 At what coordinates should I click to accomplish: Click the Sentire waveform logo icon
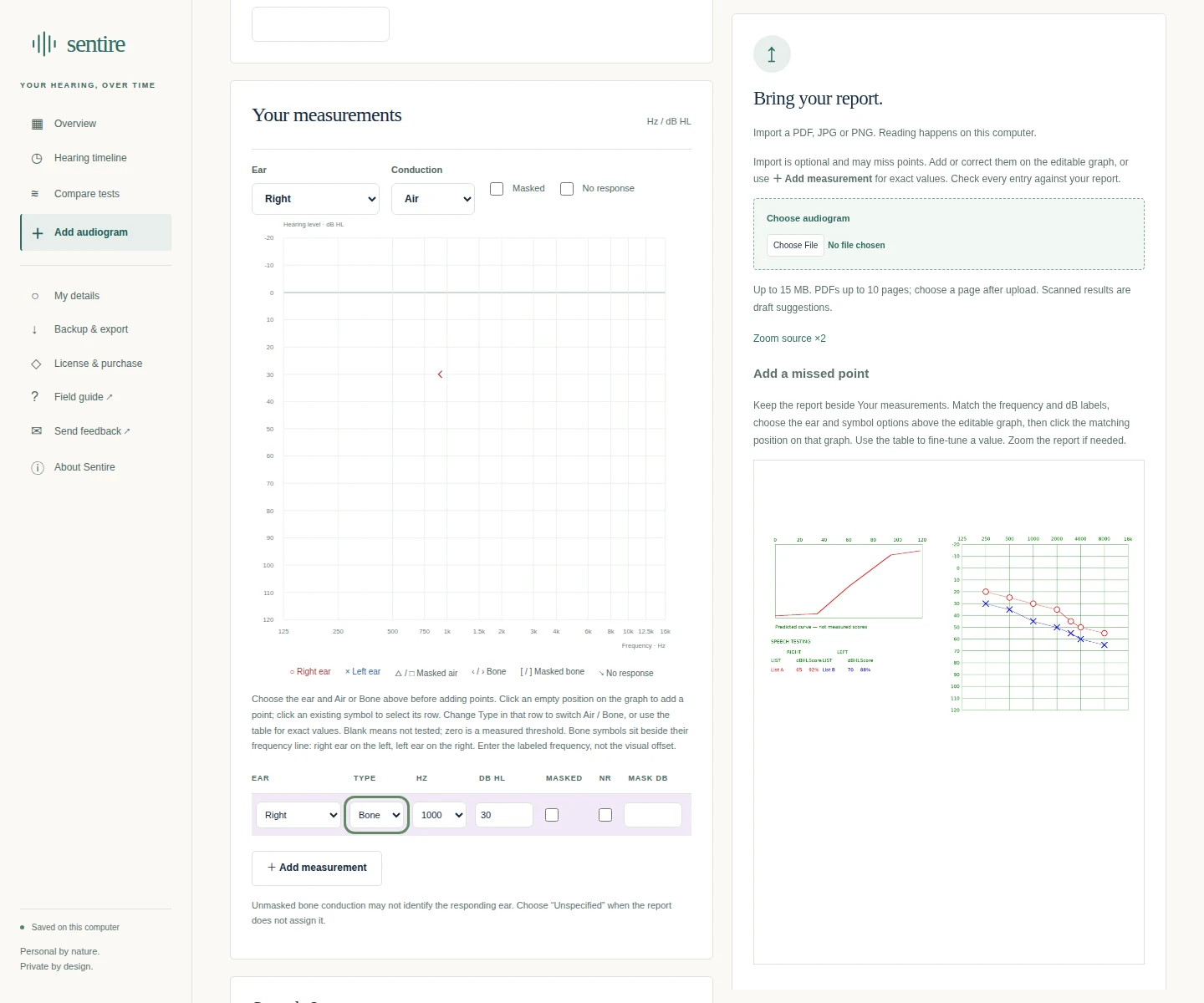click(x=44, y=43)
